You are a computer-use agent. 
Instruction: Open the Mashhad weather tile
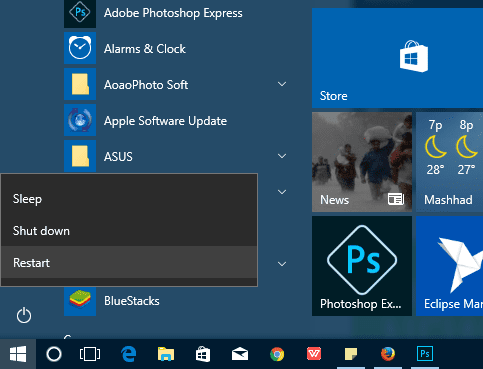[449, 162]
